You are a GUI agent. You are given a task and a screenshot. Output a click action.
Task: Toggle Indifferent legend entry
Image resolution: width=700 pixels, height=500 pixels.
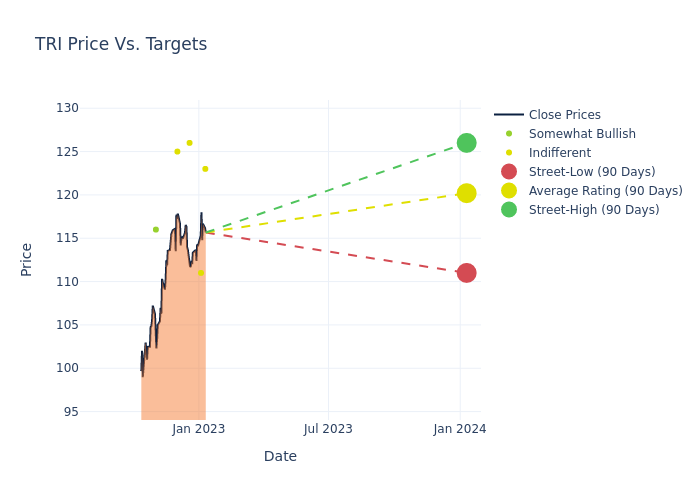(559, 153)
